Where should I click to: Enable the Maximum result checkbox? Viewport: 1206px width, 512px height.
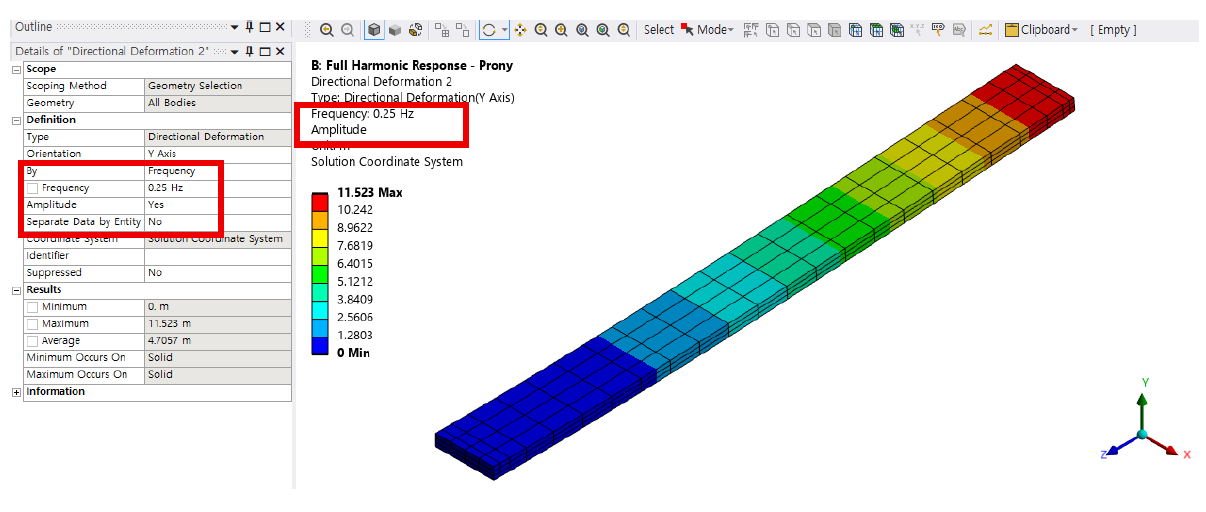coord(33,324)
